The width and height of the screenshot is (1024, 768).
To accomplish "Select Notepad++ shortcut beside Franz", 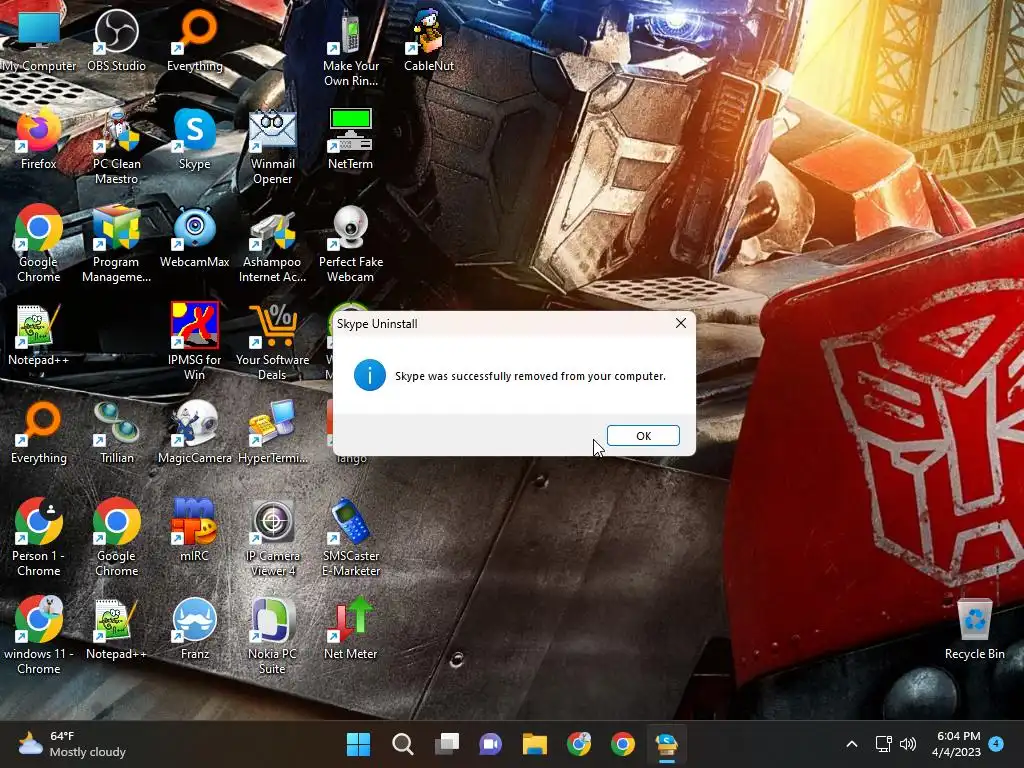I will pos(116,628).
